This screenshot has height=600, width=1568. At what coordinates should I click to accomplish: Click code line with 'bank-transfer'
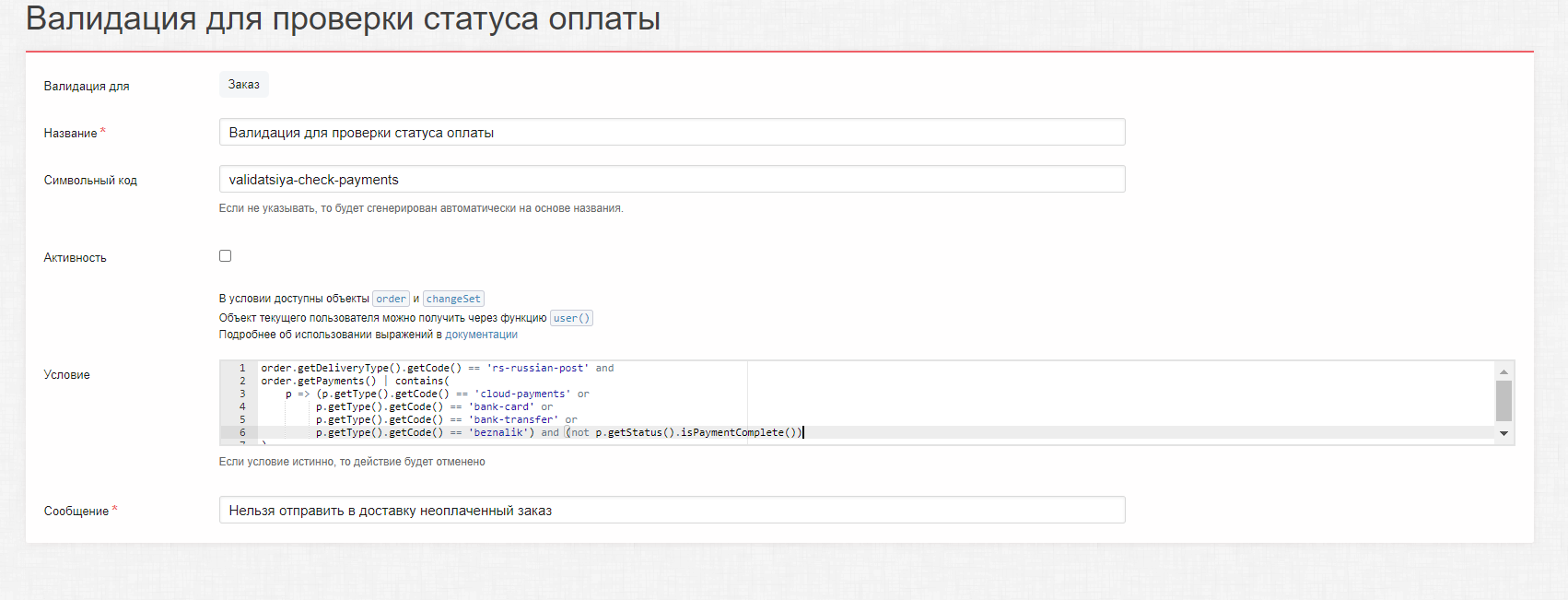point(447,419)
